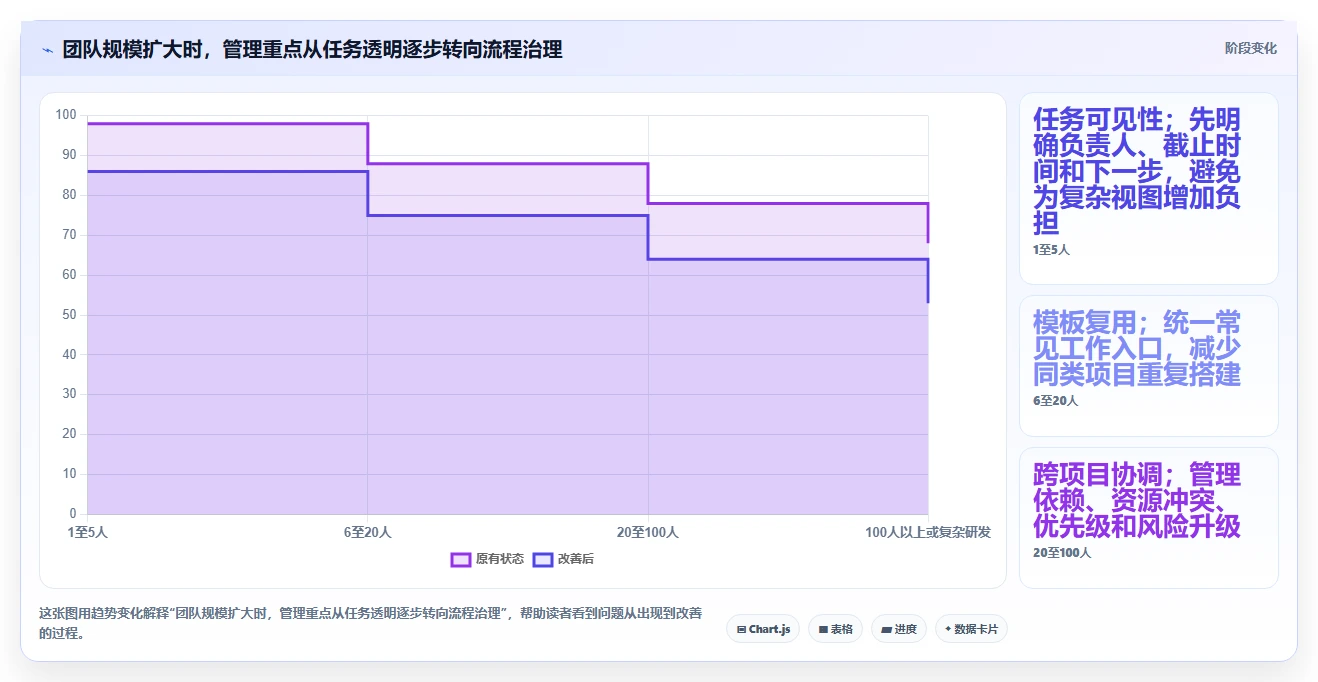The width and height of the screenshot is (1318, 682).
Task: Click the y-axis value 60
Action: click(69, 275)
